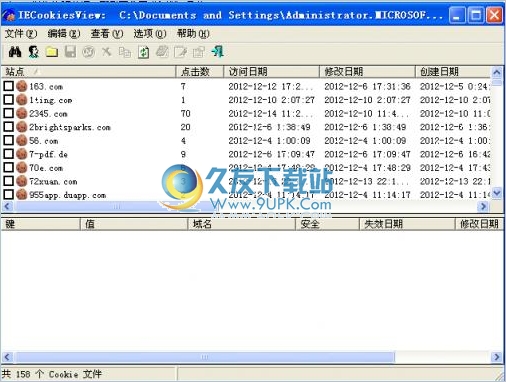
Task: Click the cookie icon beside 163.com
Action: click(21, 86)
